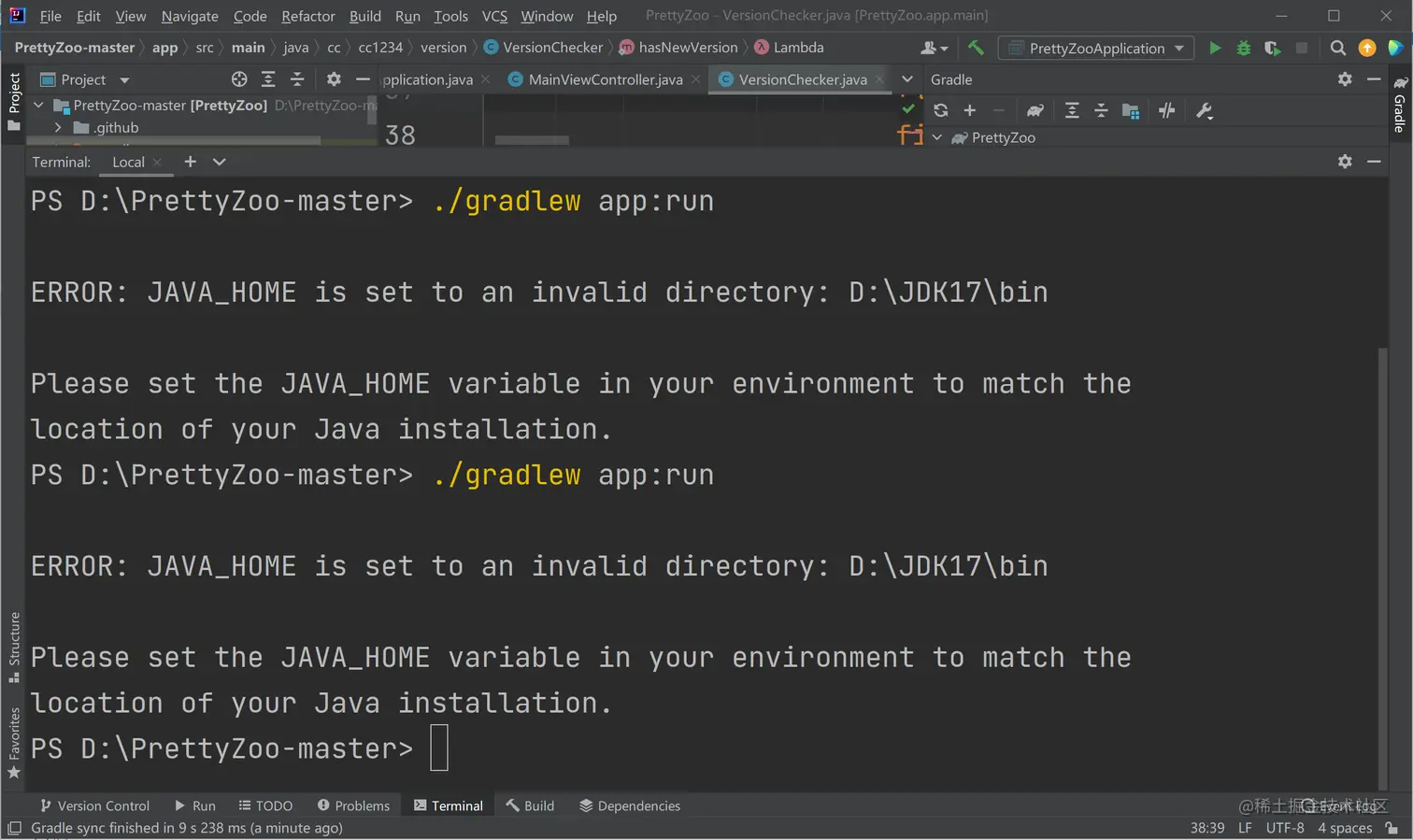Run PrettyZooApplication with the green play icon
Screen dimensions: 1413x840
(x=1215, y=48)
